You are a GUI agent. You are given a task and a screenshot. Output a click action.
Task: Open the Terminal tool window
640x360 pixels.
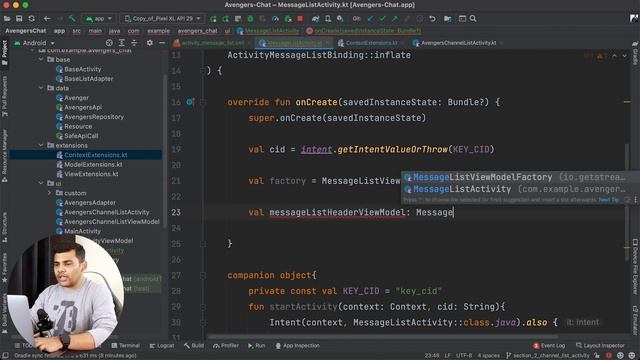coord(125,346)
